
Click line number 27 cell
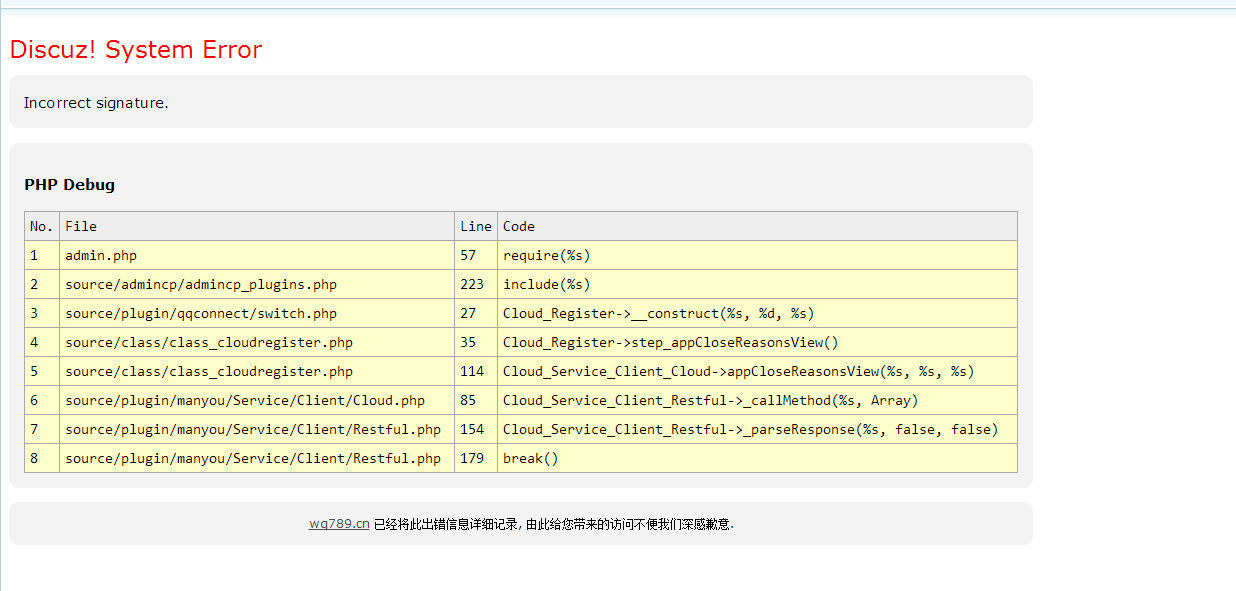tap(476, 313)
